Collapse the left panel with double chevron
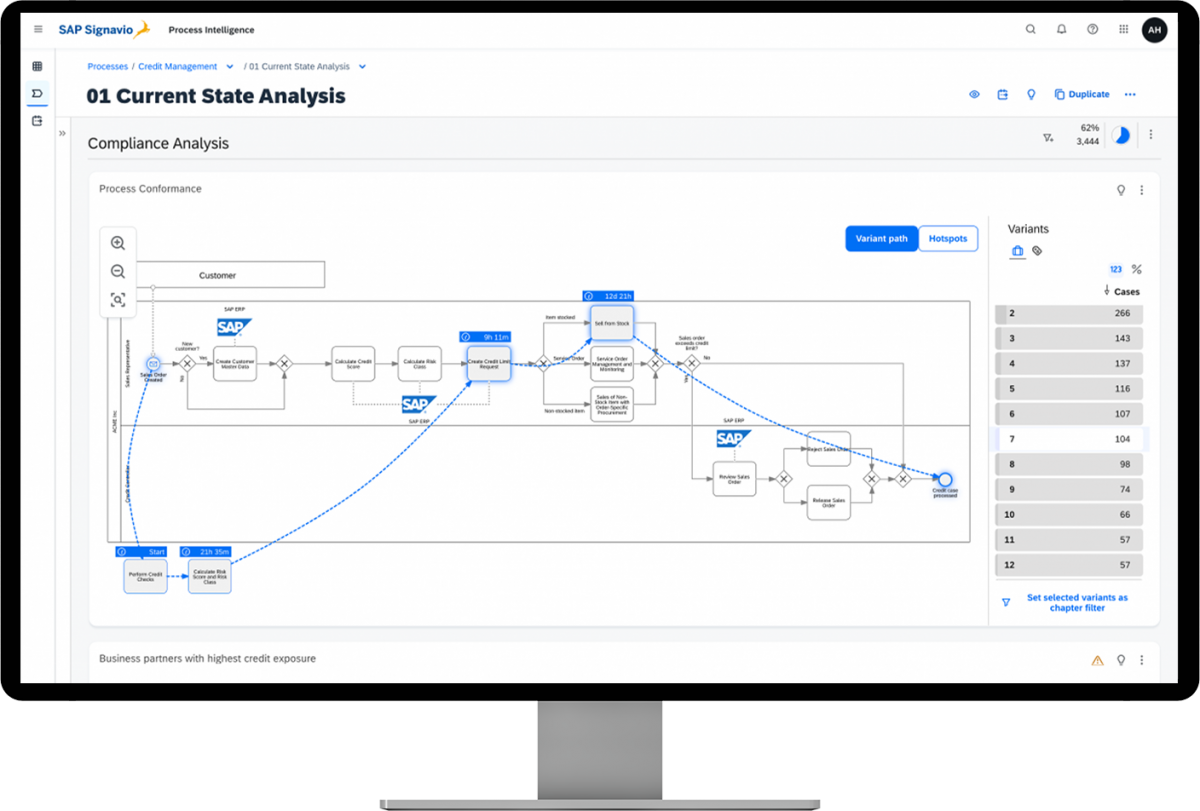The width and height of the screenshot is (1200, 811). (62, 132)
